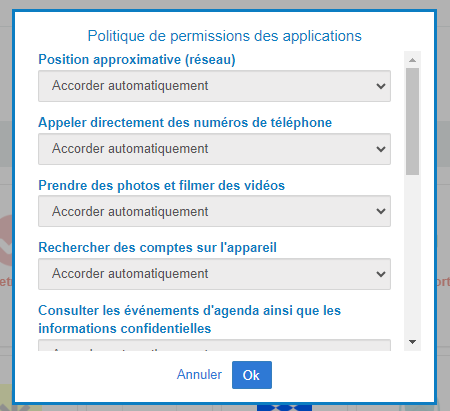Click the chevron arrow of Position approximative select
The width and height of the screenshot is (450, 411).
381,86
